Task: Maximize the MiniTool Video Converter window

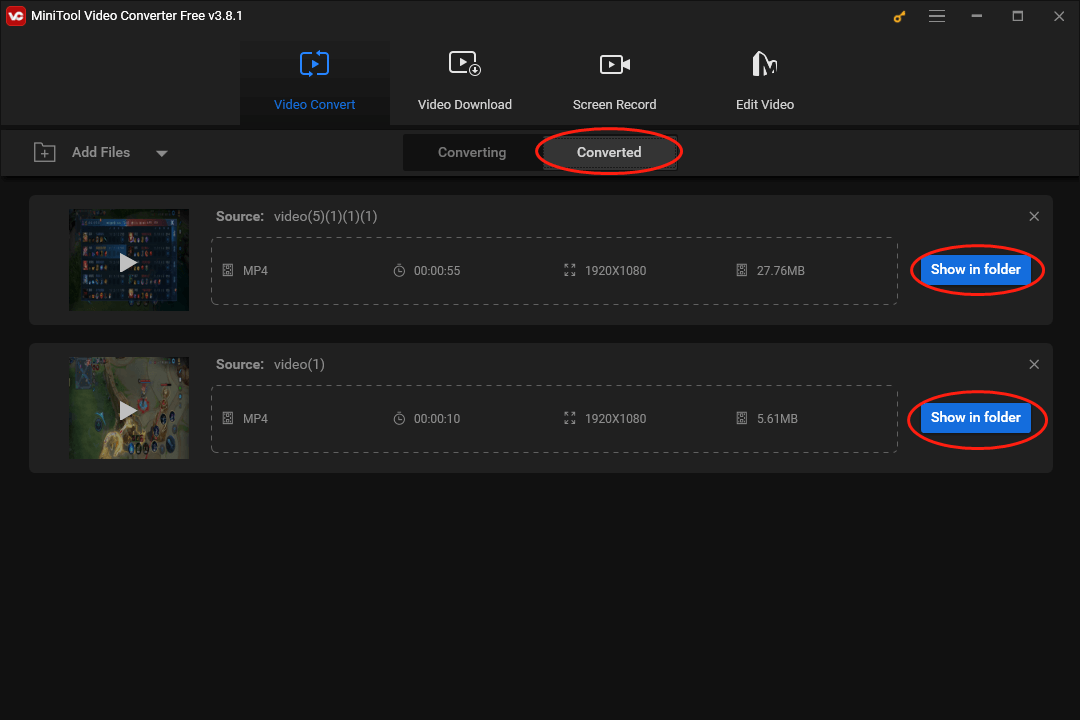Action: (x=1017, y=16)
